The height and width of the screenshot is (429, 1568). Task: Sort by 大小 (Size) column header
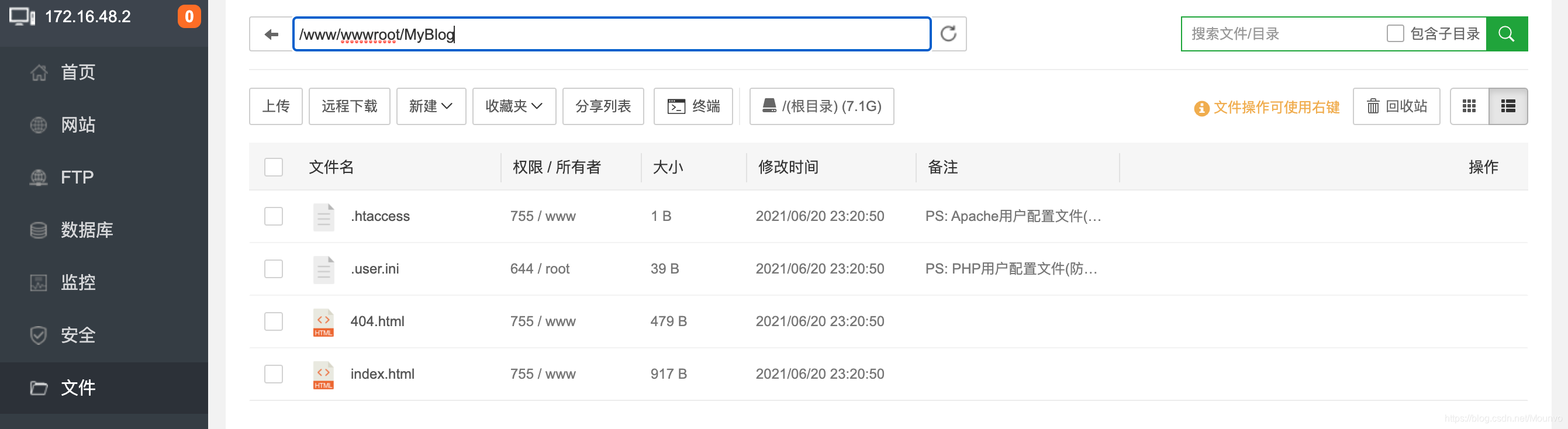click(x=668, y=167)
